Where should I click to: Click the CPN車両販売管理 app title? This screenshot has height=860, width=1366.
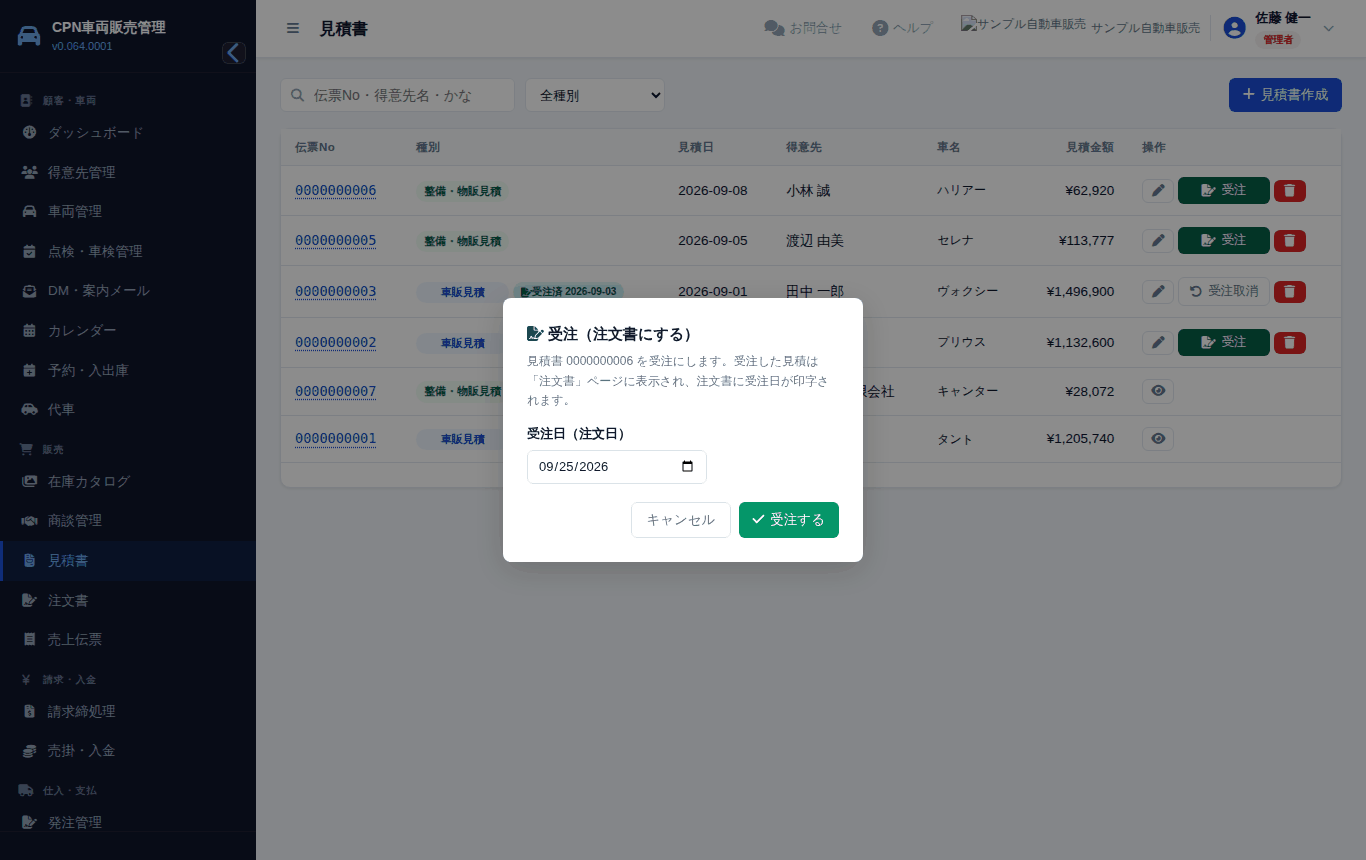tap(109, 27)
